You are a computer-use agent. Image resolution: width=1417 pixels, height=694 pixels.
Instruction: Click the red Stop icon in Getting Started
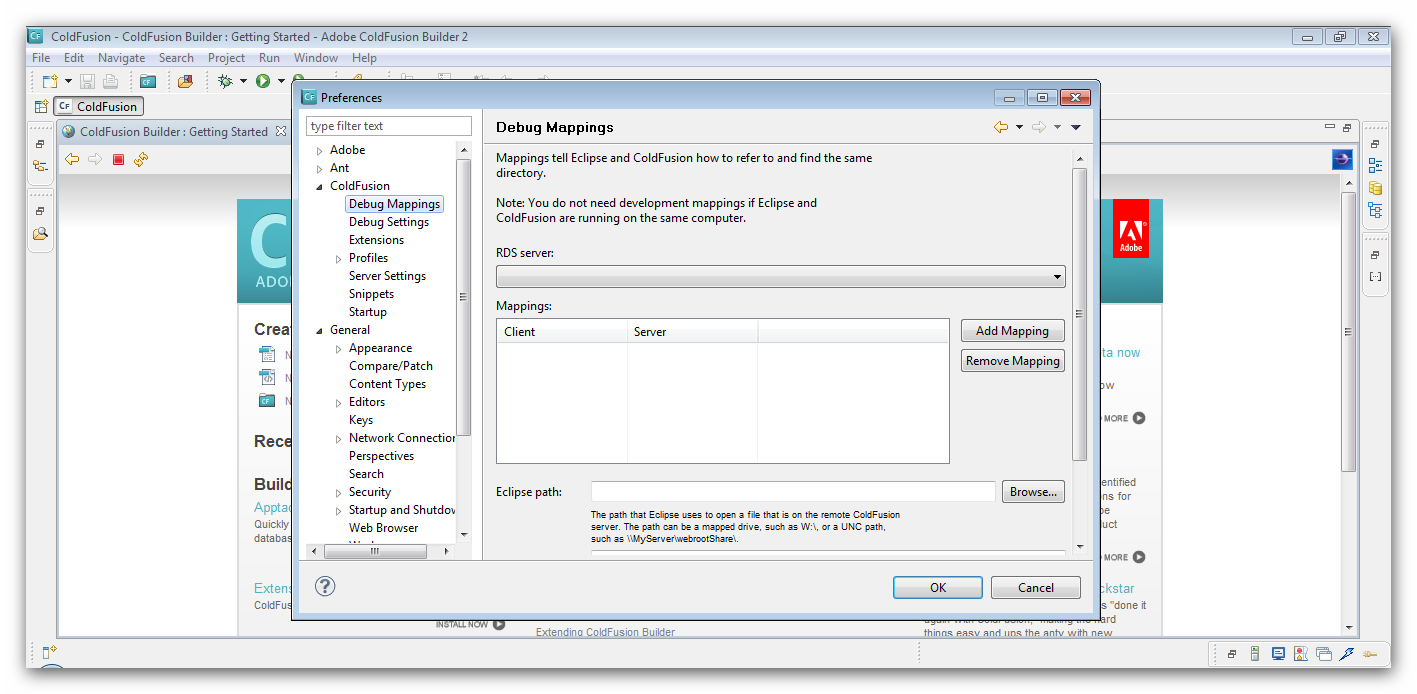pyautogui.click(x=118, y=159)
